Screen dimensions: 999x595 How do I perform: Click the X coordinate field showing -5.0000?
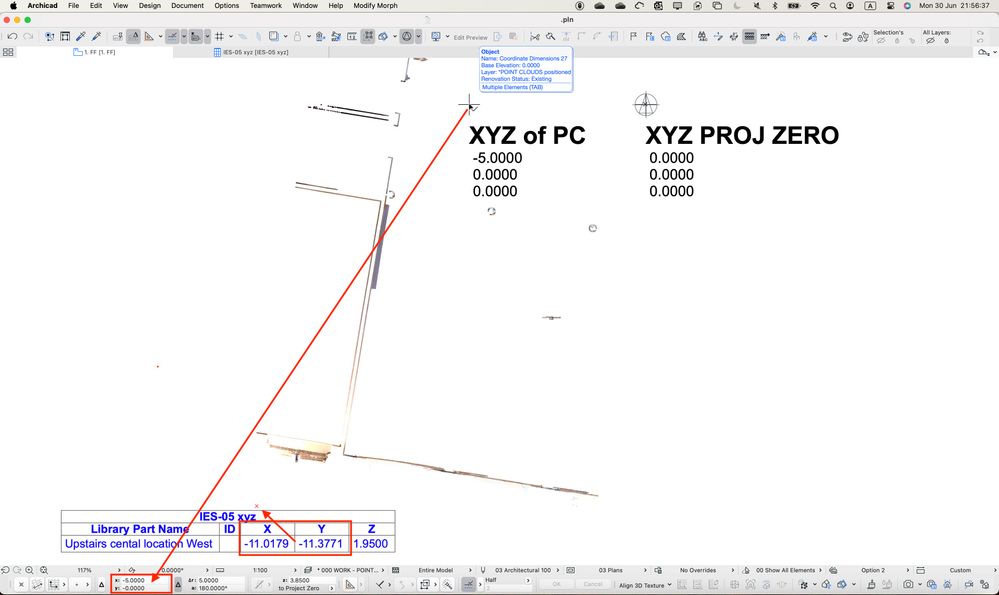143,580
